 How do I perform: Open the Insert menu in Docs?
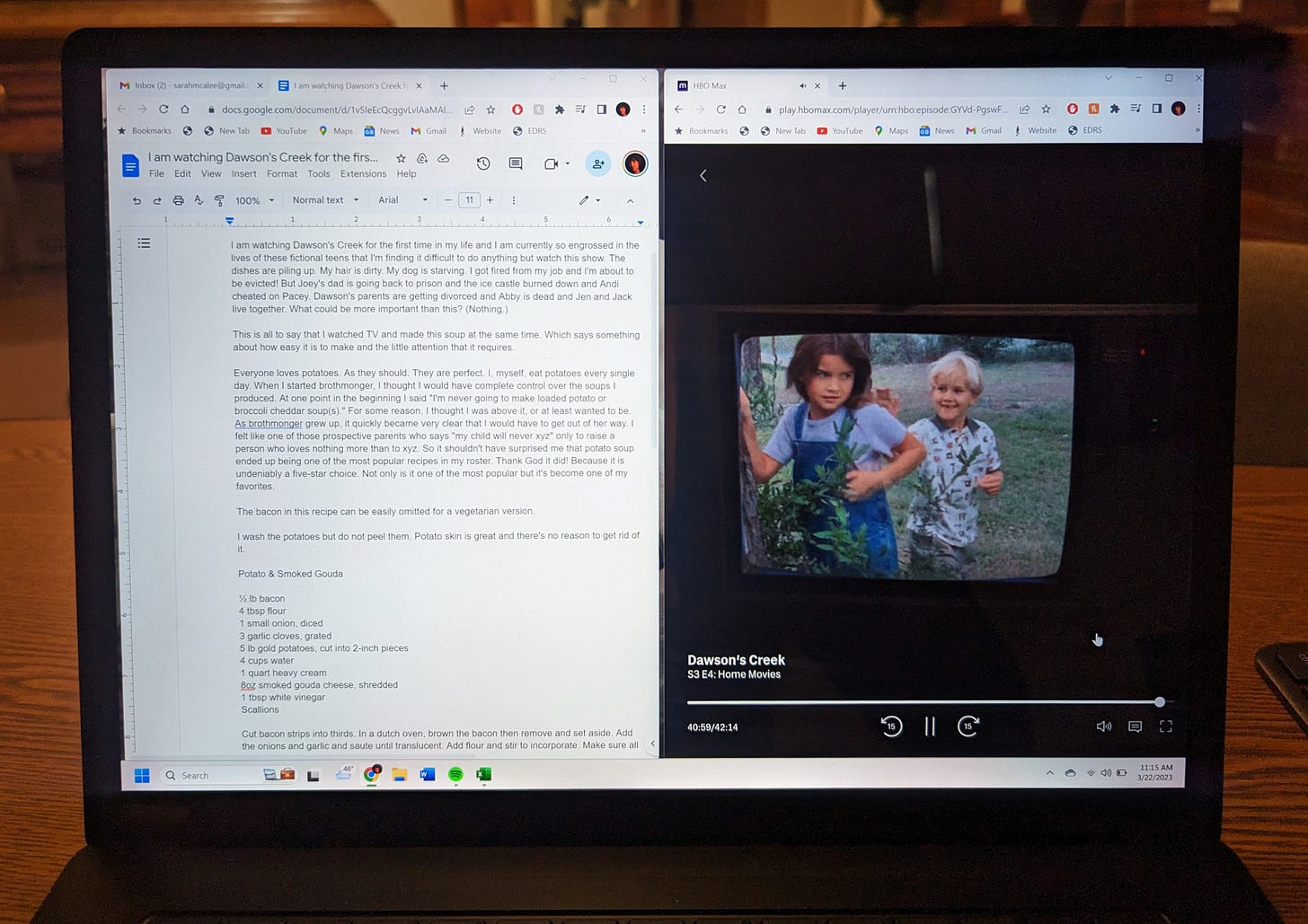point(243,174)
